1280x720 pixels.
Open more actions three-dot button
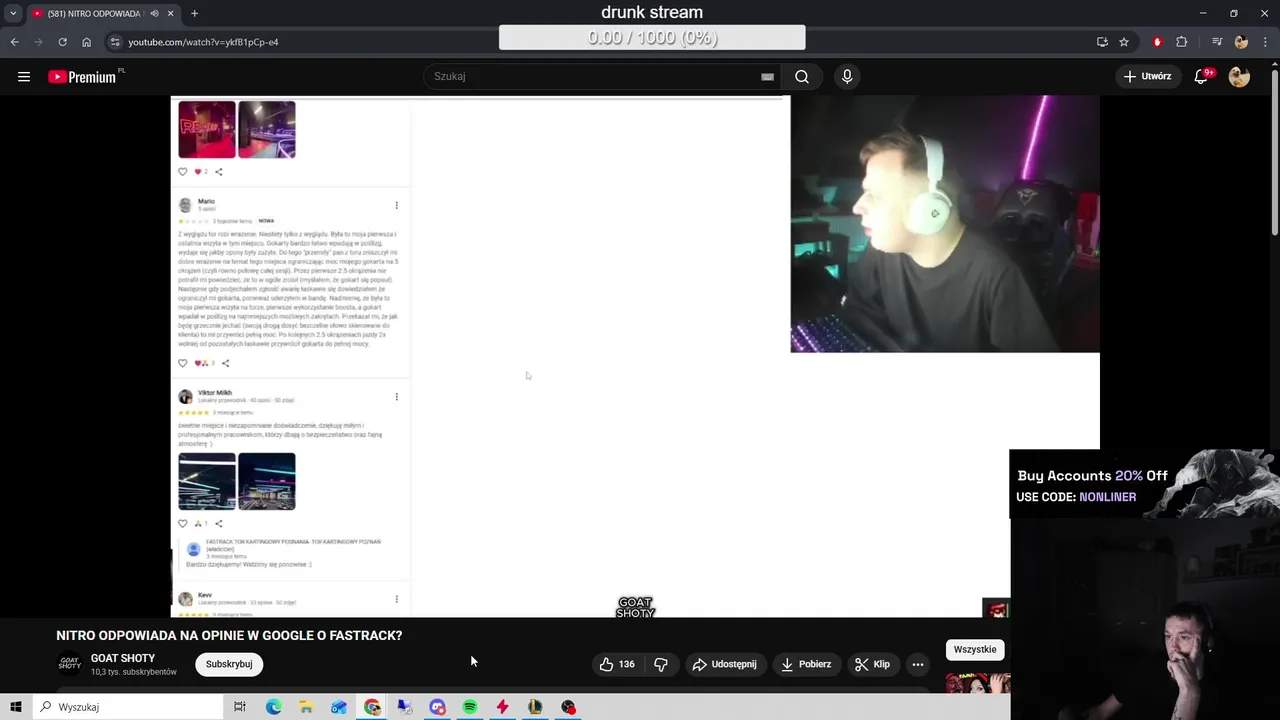917,664
